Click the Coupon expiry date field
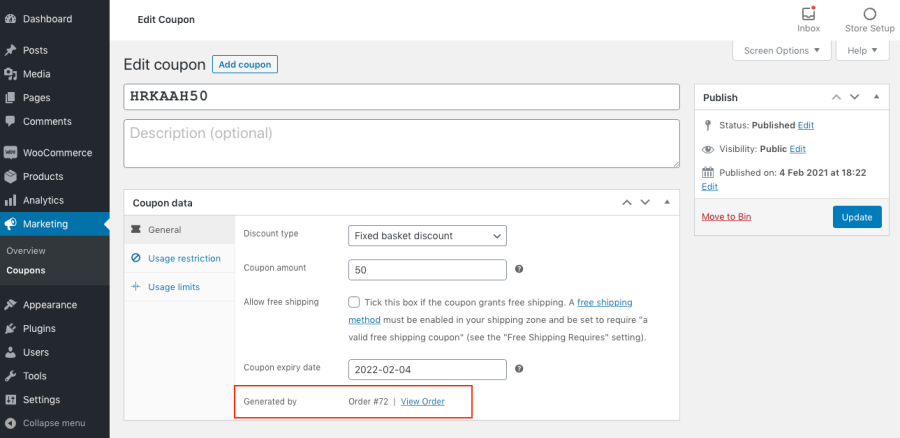The height and width of the screenshot is (438, 900). coord(427,369)
